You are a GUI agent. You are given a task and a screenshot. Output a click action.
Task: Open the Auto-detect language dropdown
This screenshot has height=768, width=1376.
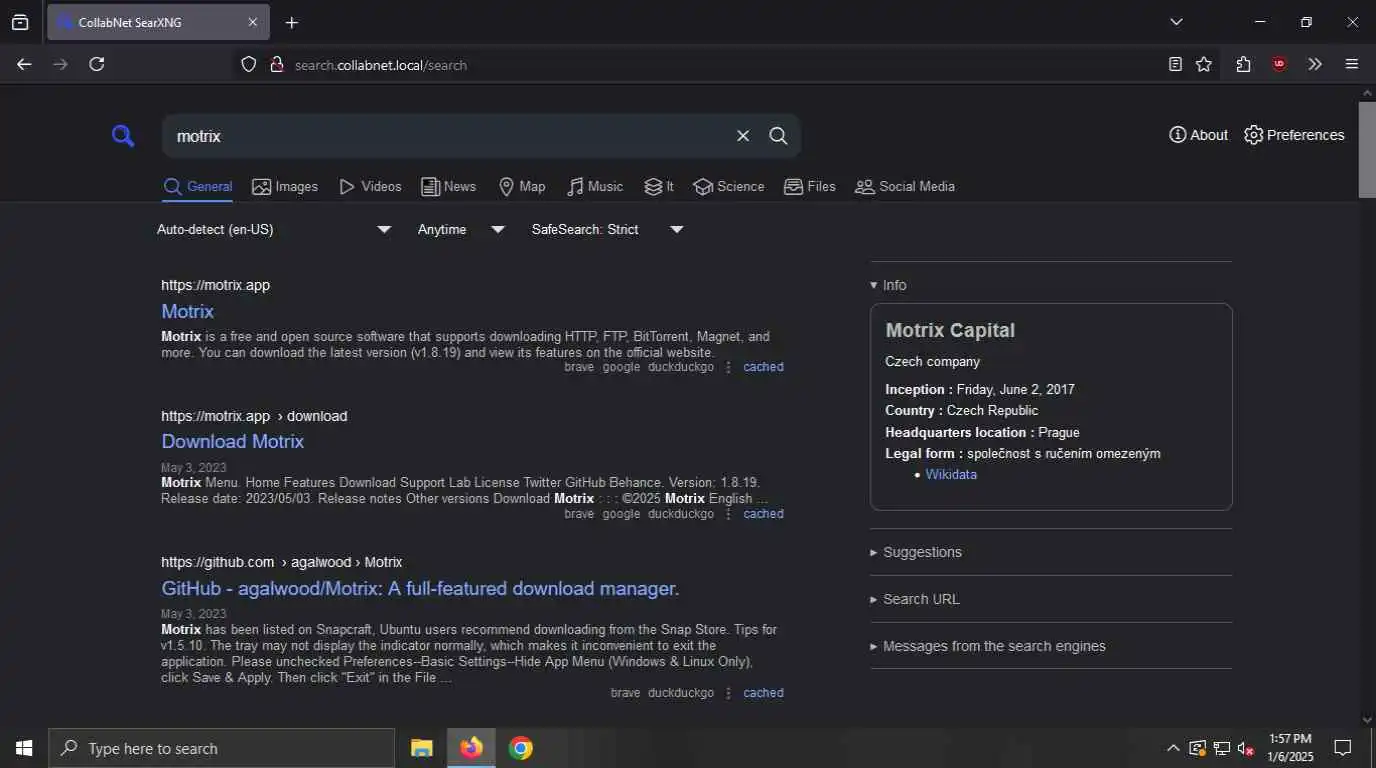tap(274, 230)
